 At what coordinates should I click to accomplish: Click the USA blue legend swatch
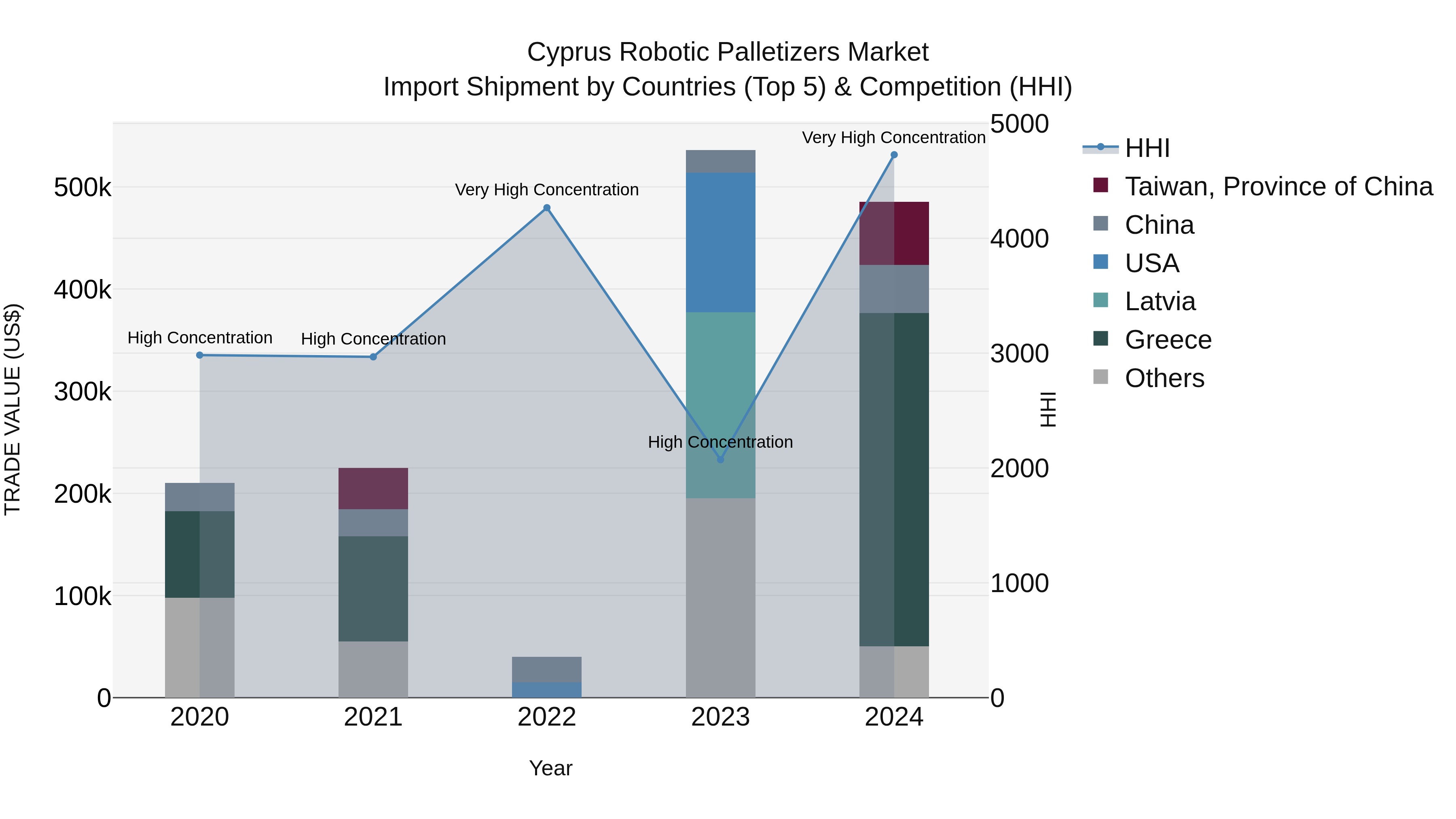click(1100, 262)
